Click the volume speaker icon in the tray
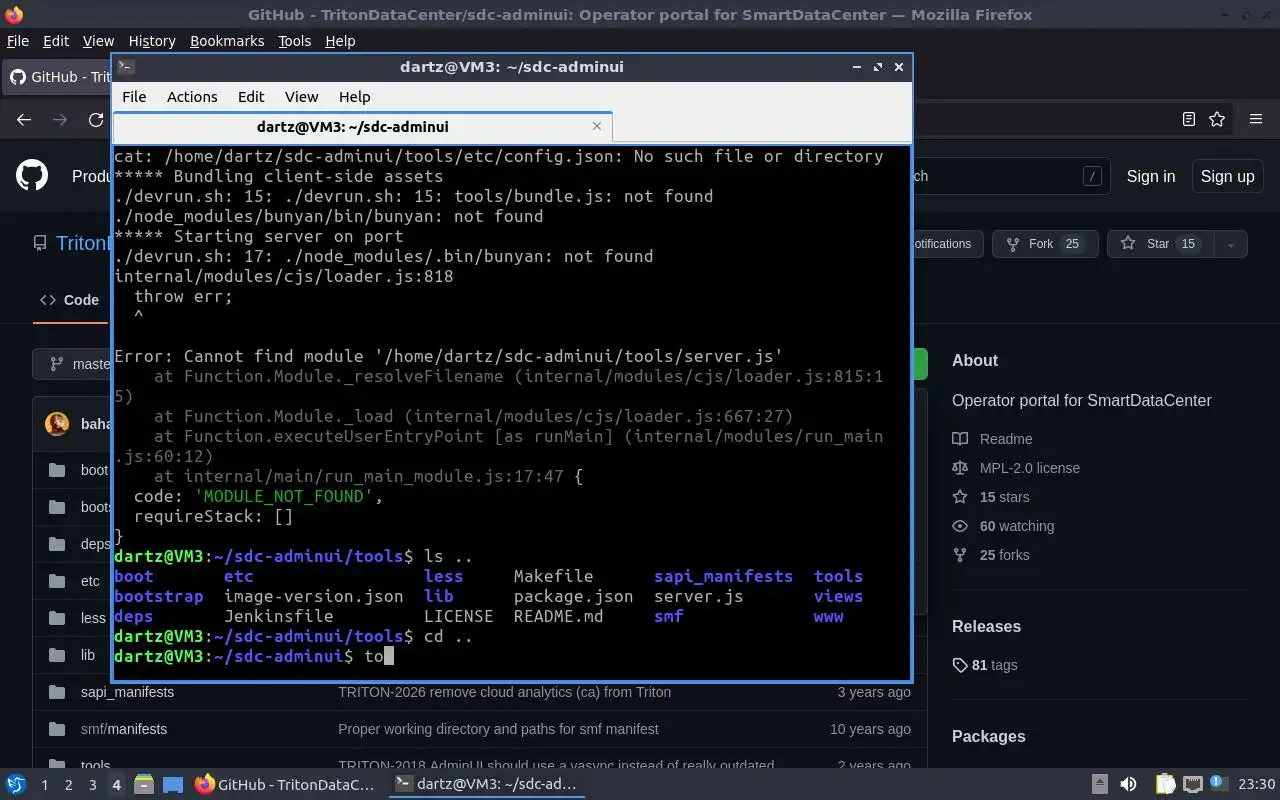 coord(1128,784)
